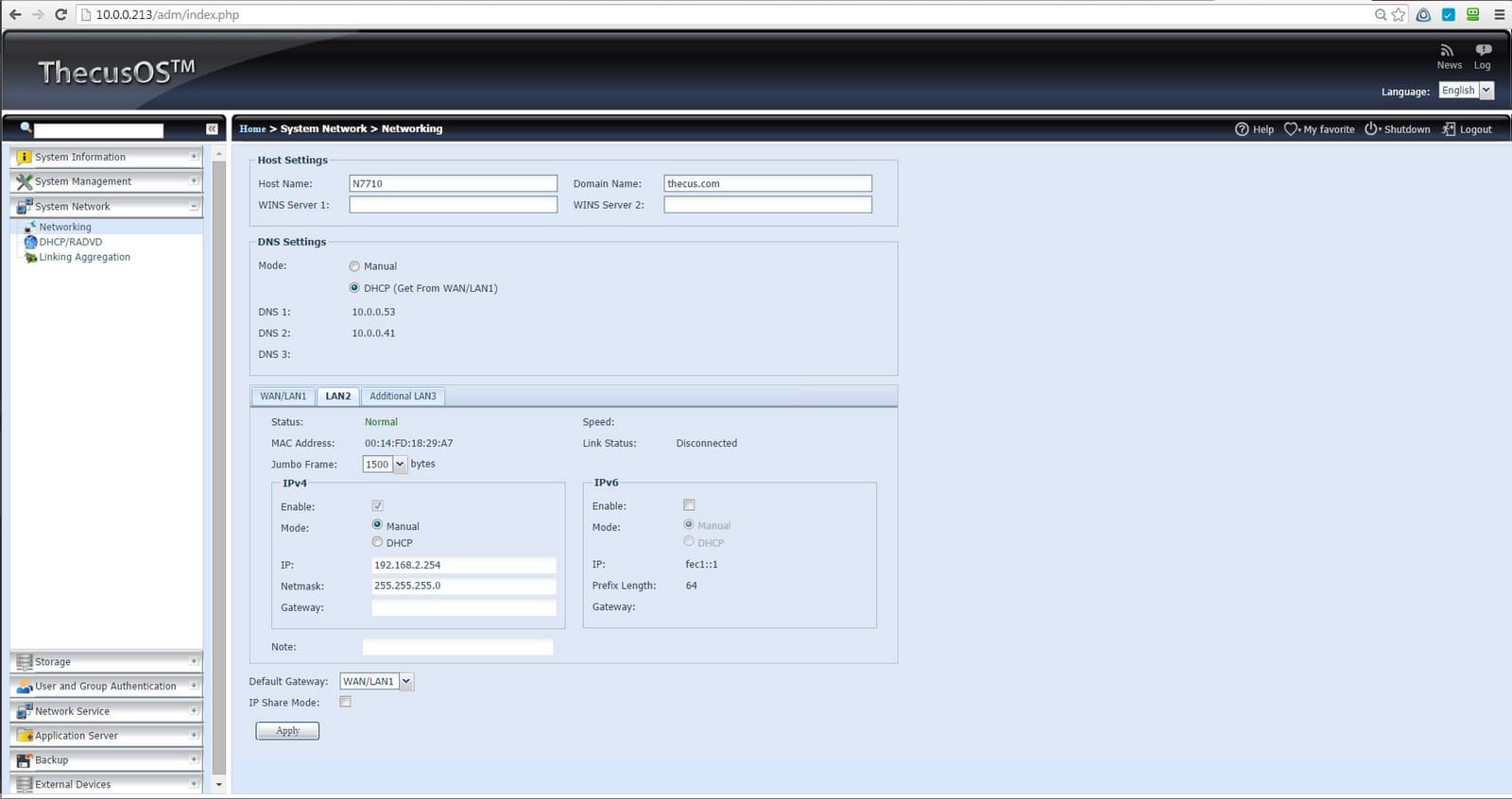Select IPv4 DHCP mode radio button
This screenshot has height=799, width=1512.
377,542
